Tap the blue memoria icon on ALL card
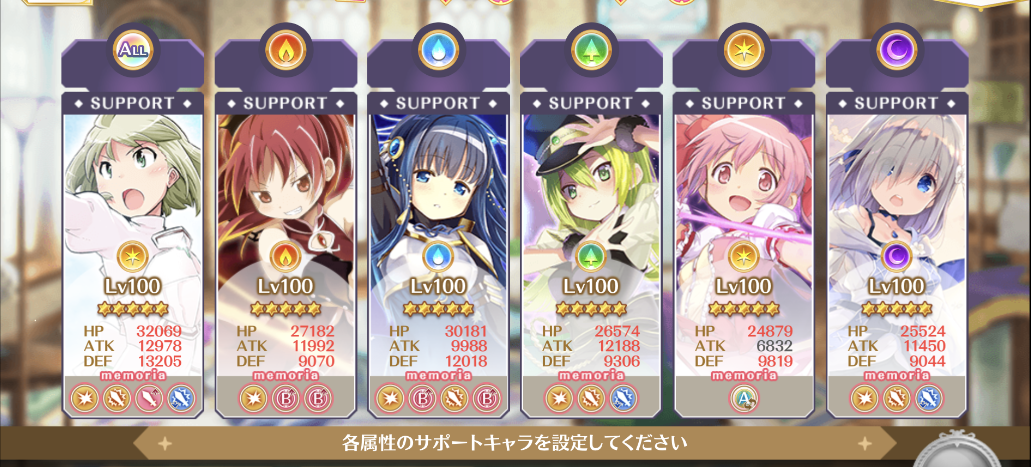Viewport: 1031px width, 467px height. pyautogui.click(x=180, y=398)
